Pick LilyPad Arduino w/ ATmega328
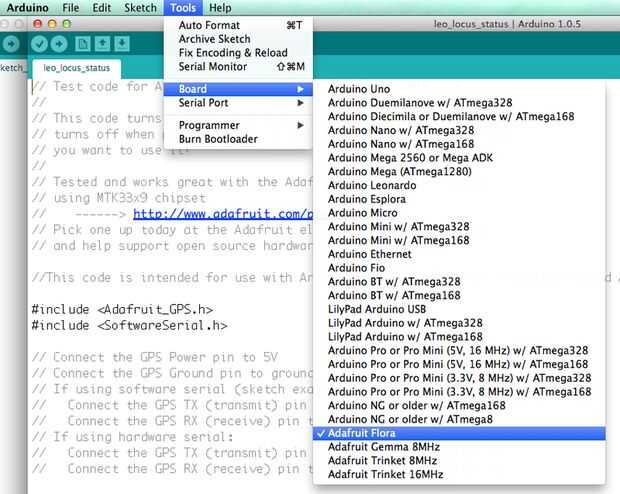The width and height of the screenshot is (620, 494). click(x=459, y=323)
